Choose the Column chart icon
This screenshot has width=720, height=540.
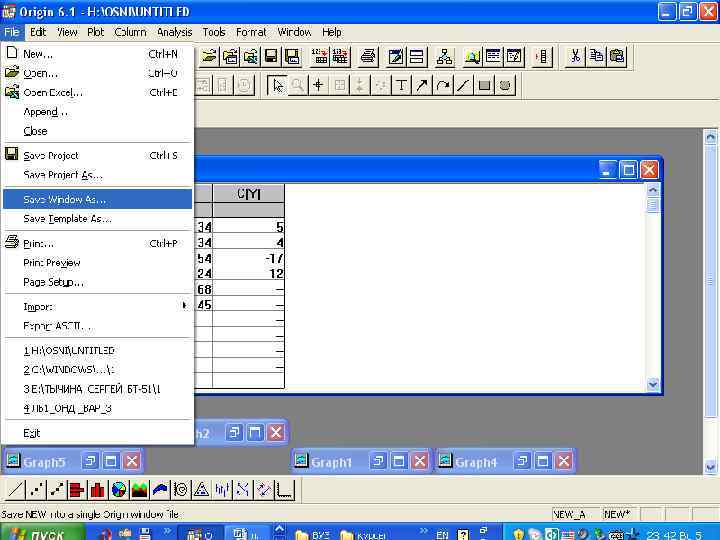98,490
